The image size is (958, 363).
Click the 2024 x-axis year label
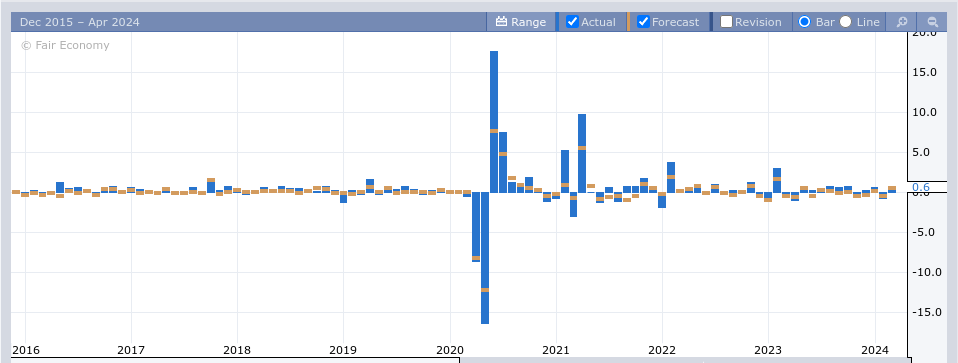click(874, 350)
